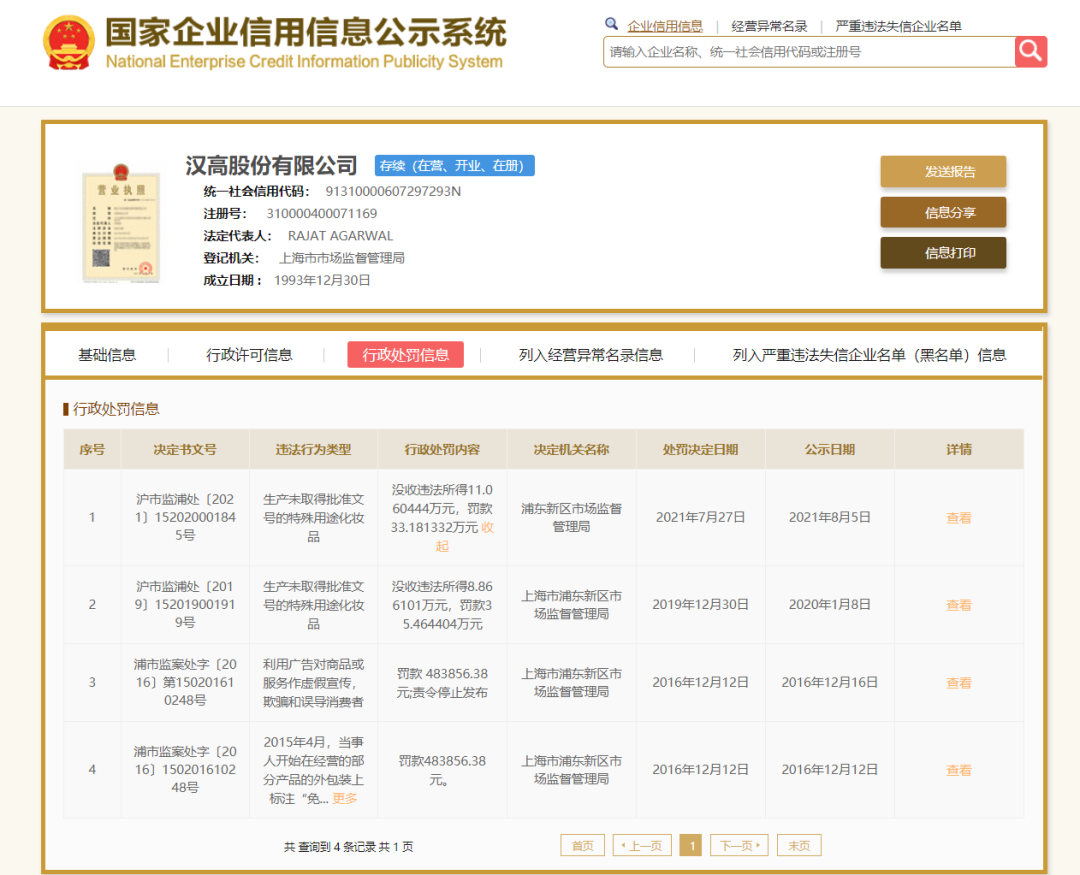Image resolution: width=1080 pixels, height=875 pixels.
Task: Expand row 4 violation text with 更多
Action: click(345, 799)
